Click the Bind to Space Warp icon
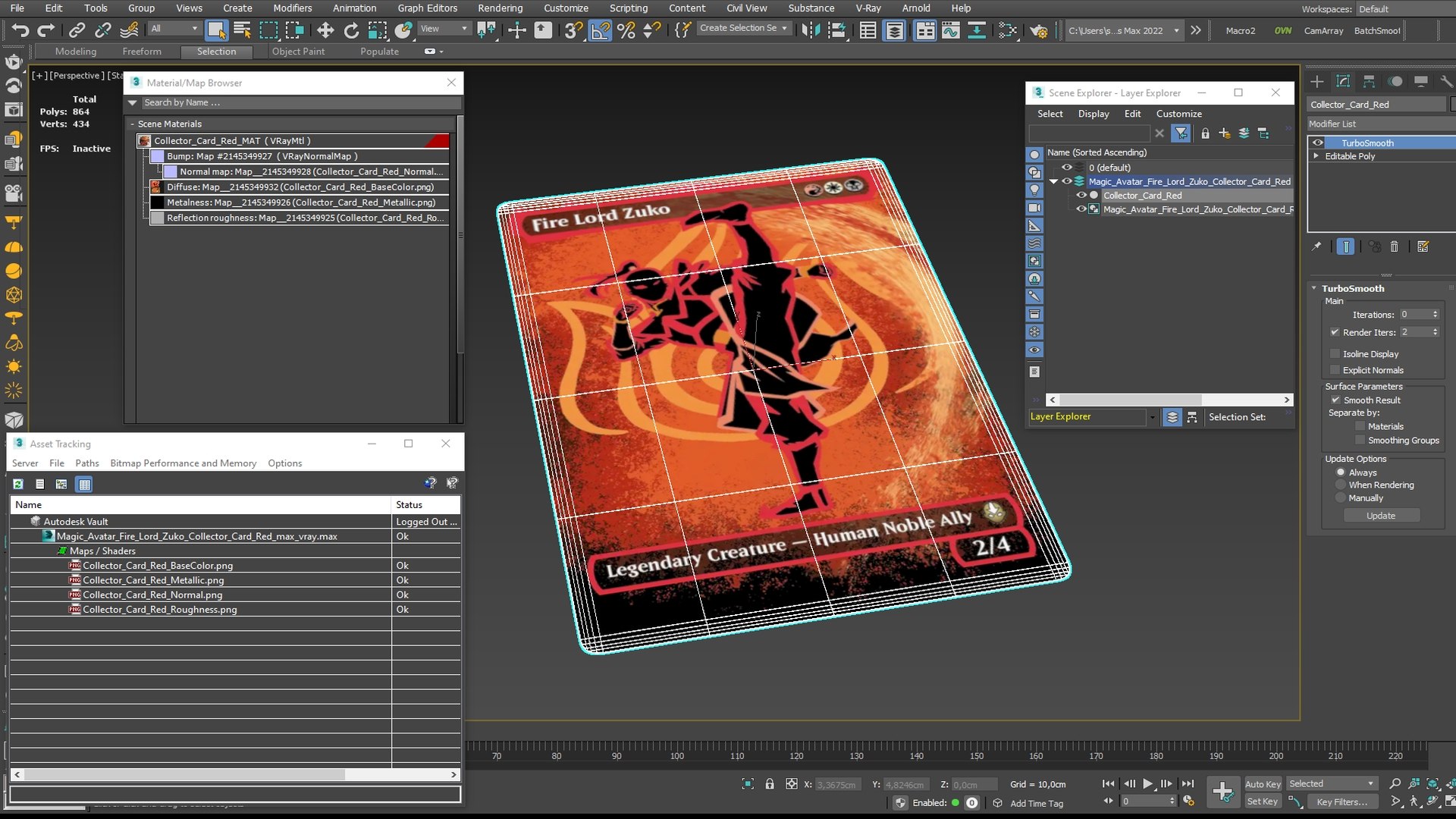 (130, 30)
